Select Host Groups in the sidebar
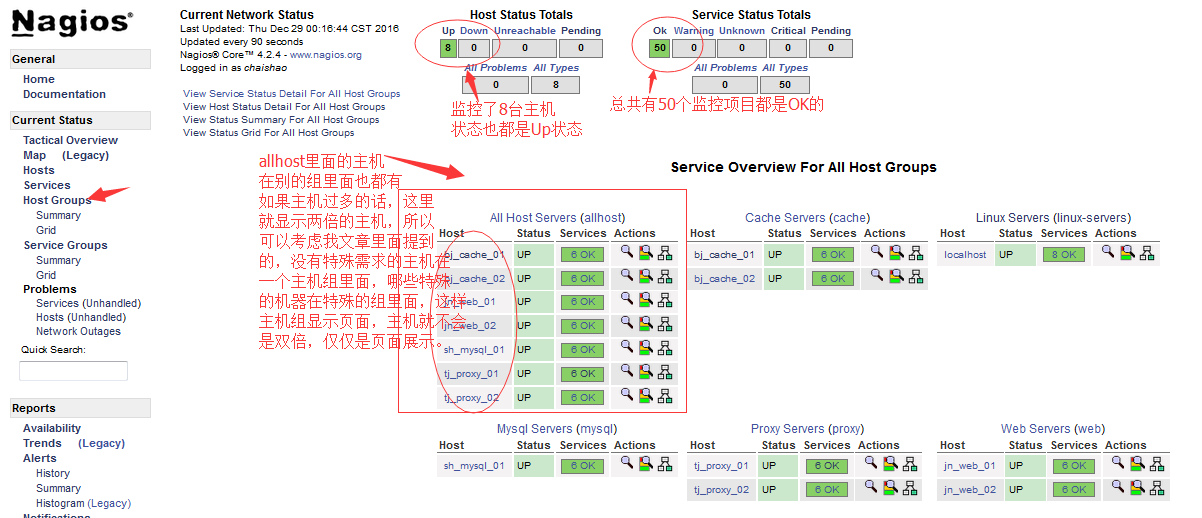This screenshot has width=1202, height=518. [x=57, y=200]
